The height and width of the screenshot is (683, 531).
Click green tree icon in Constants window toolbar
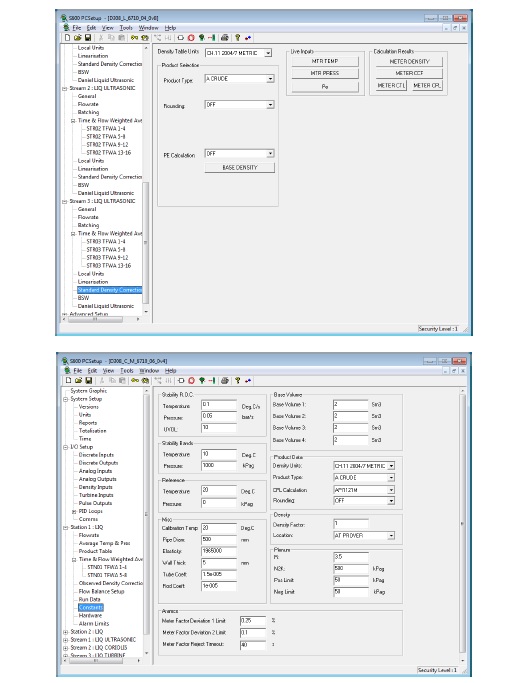pyautogui.click(x=202, y=381)
